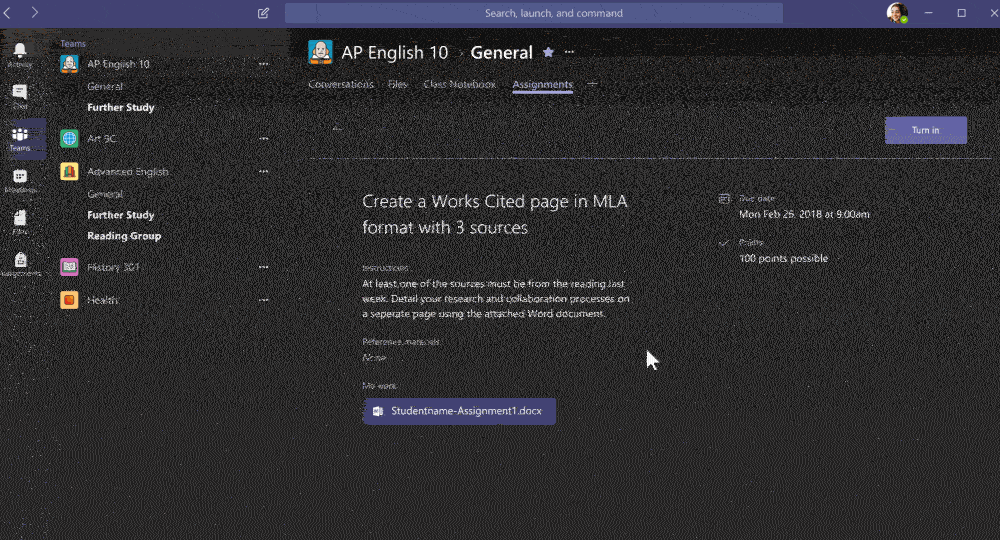Click the compose new chat icon
Viewport: 1000px width, 540px height.
point(263,13)
